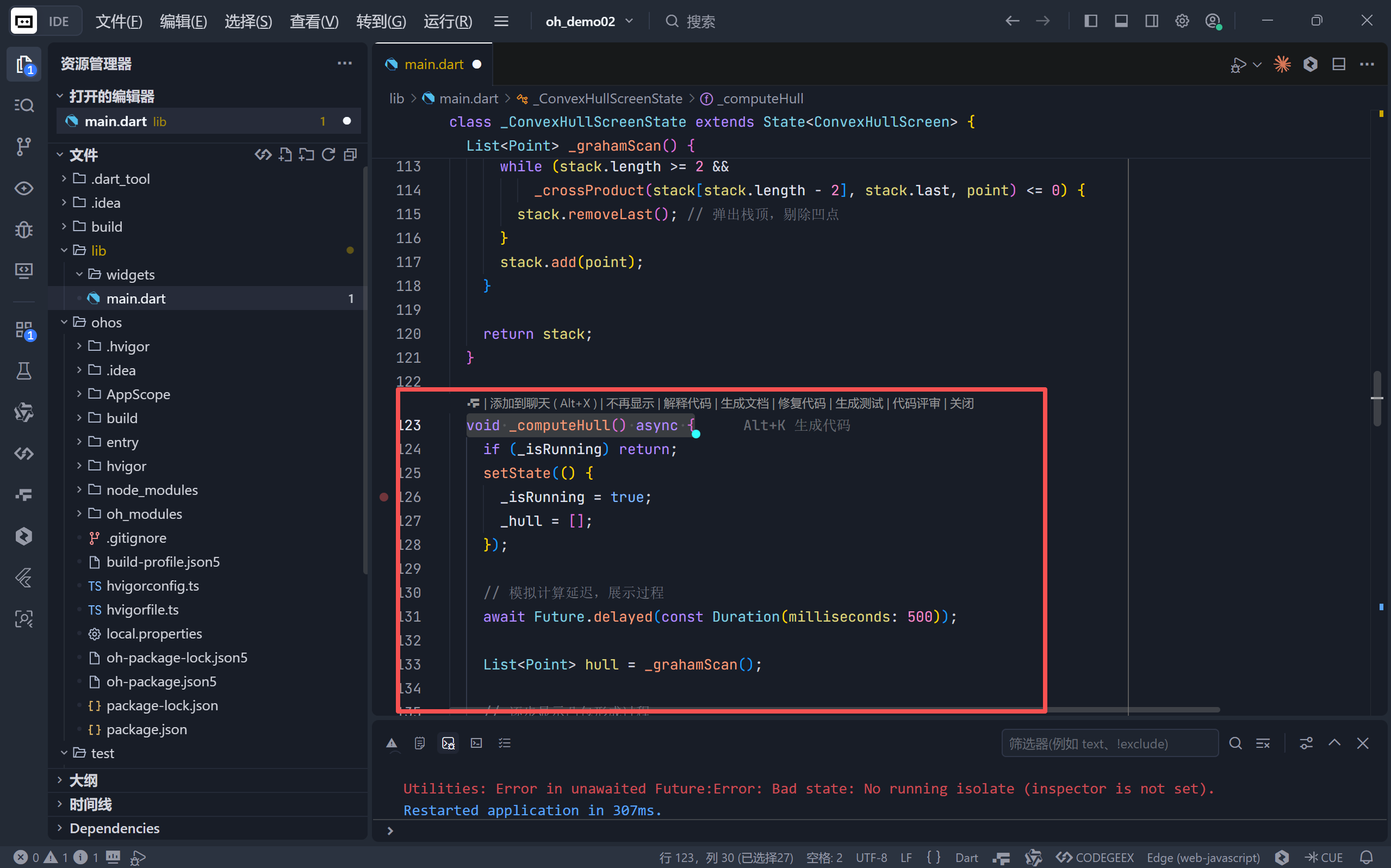Image resolution: width=1391 pixels, height=868 pixels.
Task: Open the Extensions icon in activity bar
Action: pos(23,330)
